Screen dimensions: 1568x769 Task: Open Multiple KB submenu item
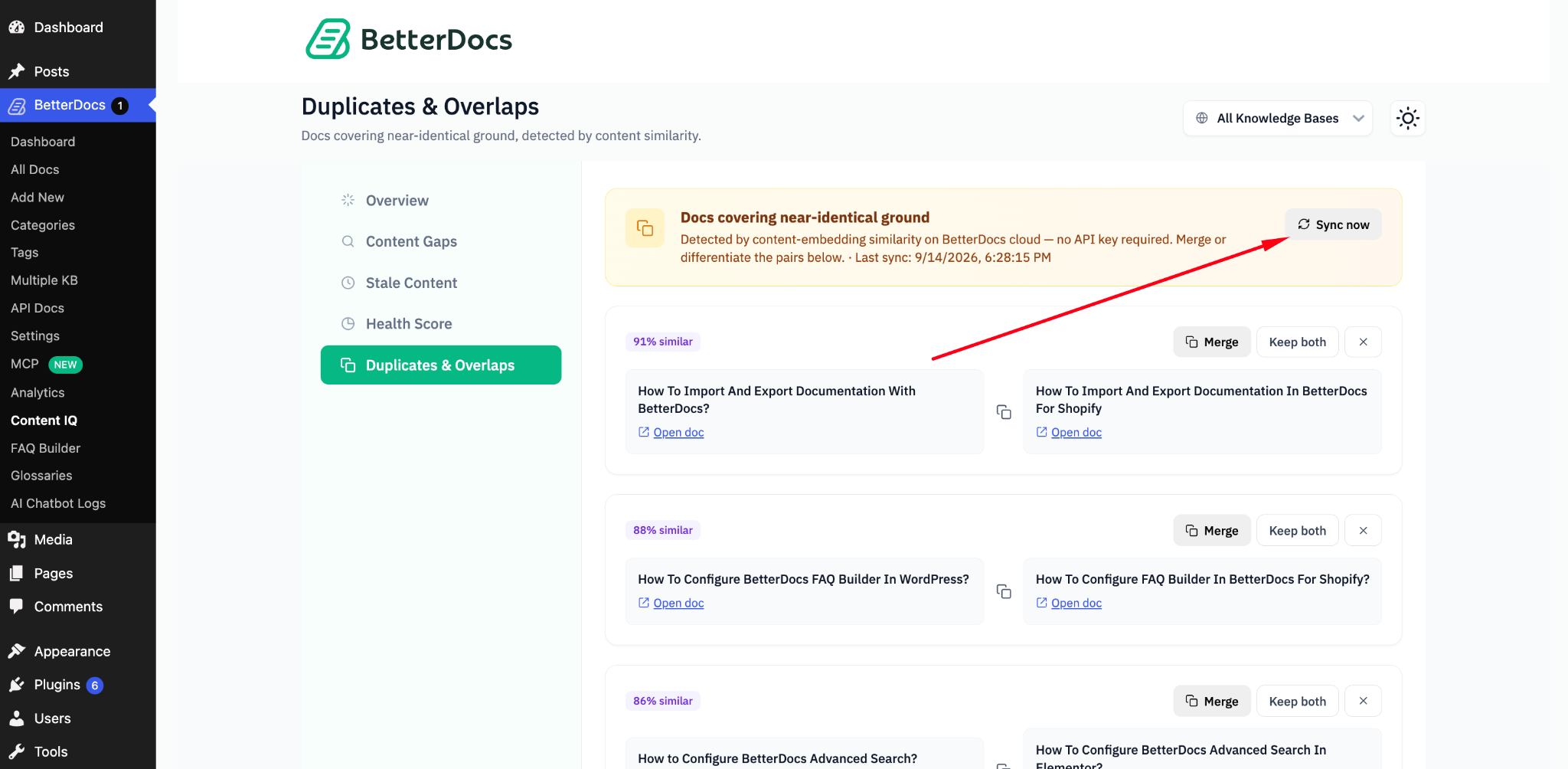click(x=44, y=280)
